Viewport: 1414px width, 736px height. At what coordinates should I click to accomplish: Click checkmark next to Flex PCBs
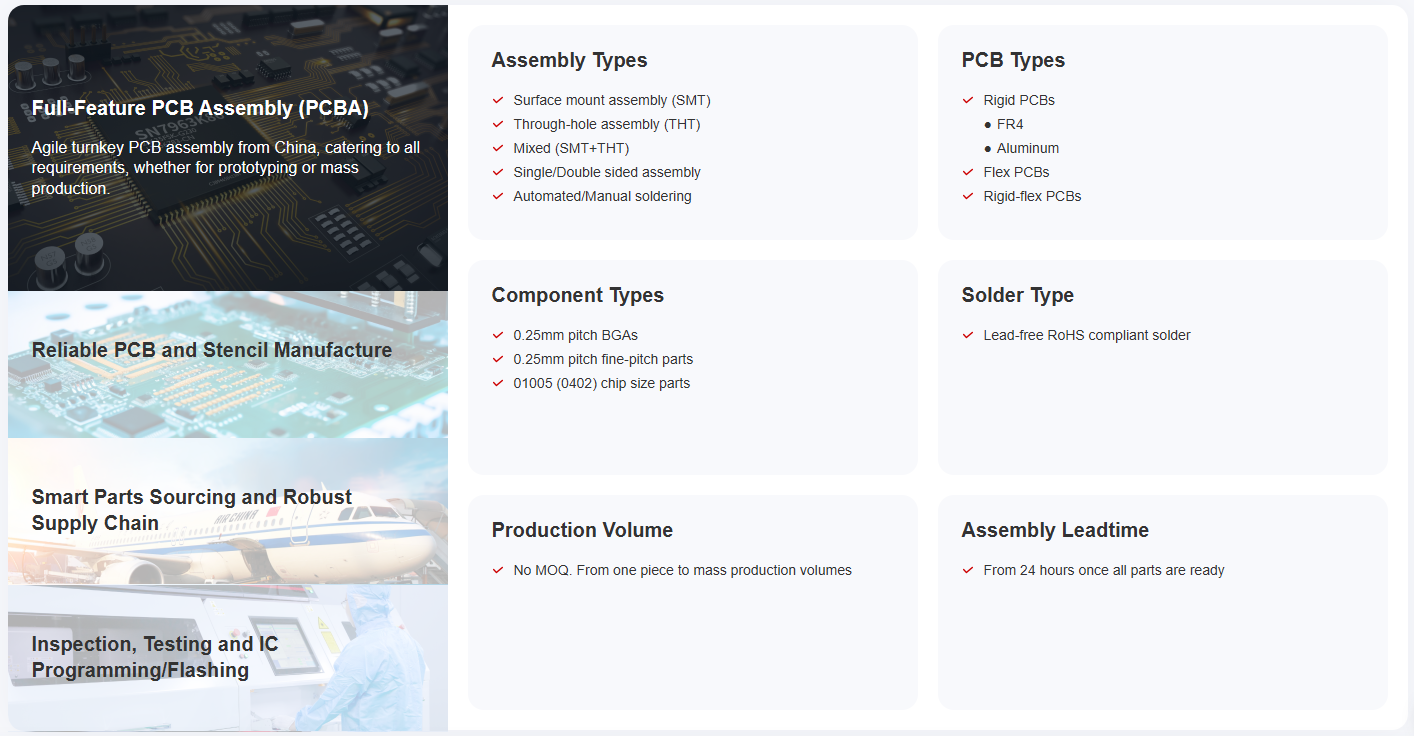[968, 172]
